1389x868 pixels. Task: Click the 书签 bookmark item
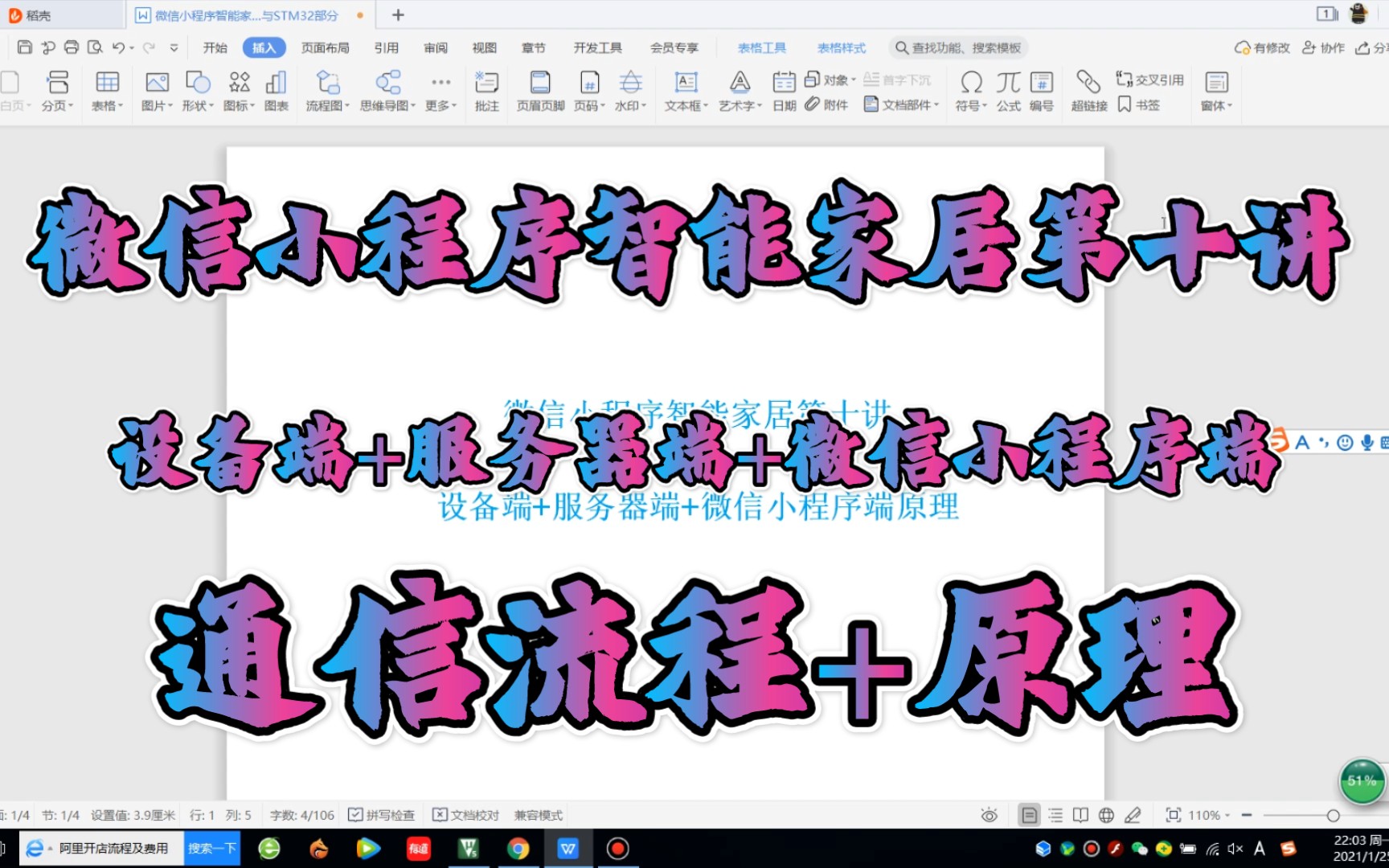[x=1139, y=104]
